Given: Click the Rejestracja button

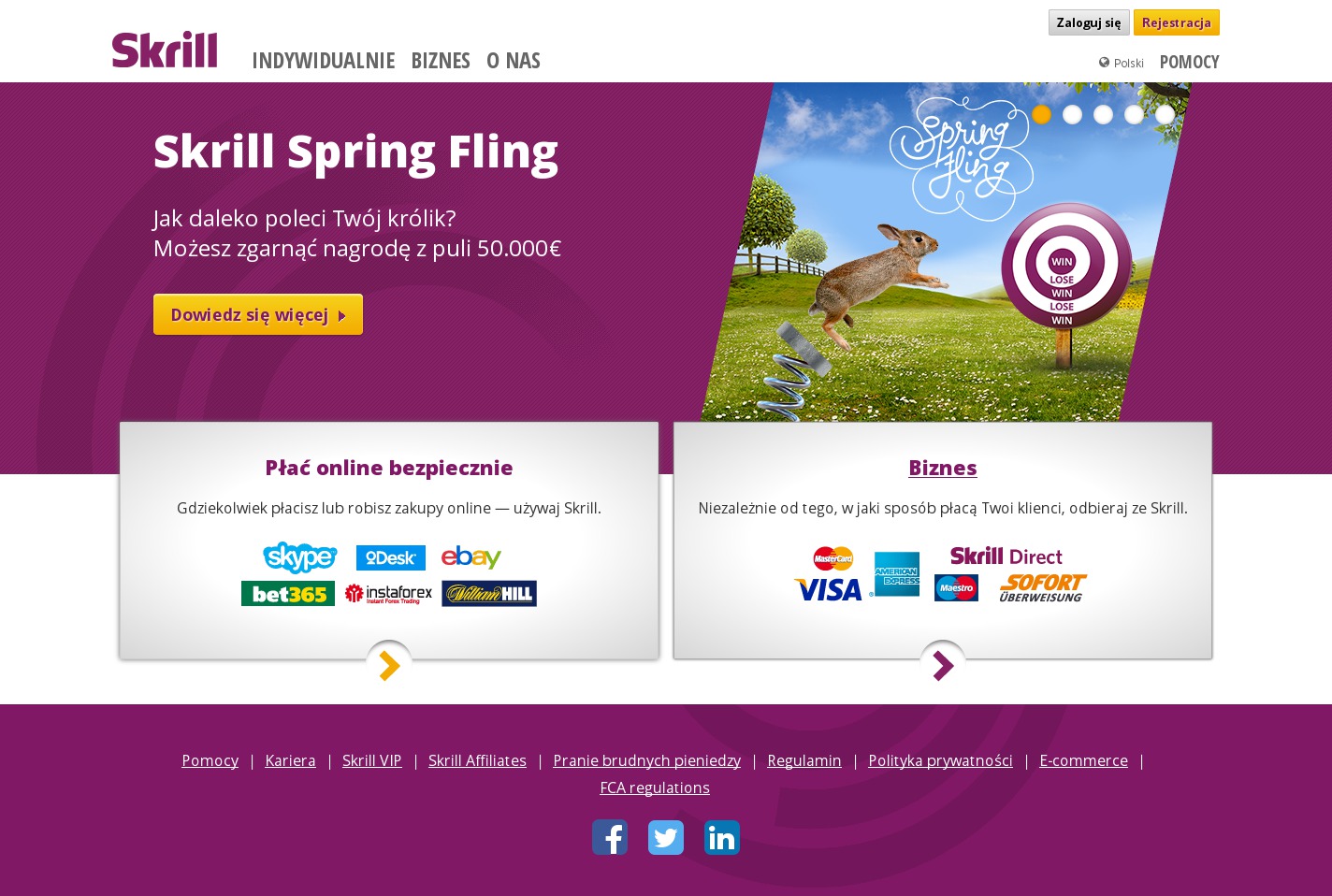Looking at the screenshot, I should [x=1177, y=22].
